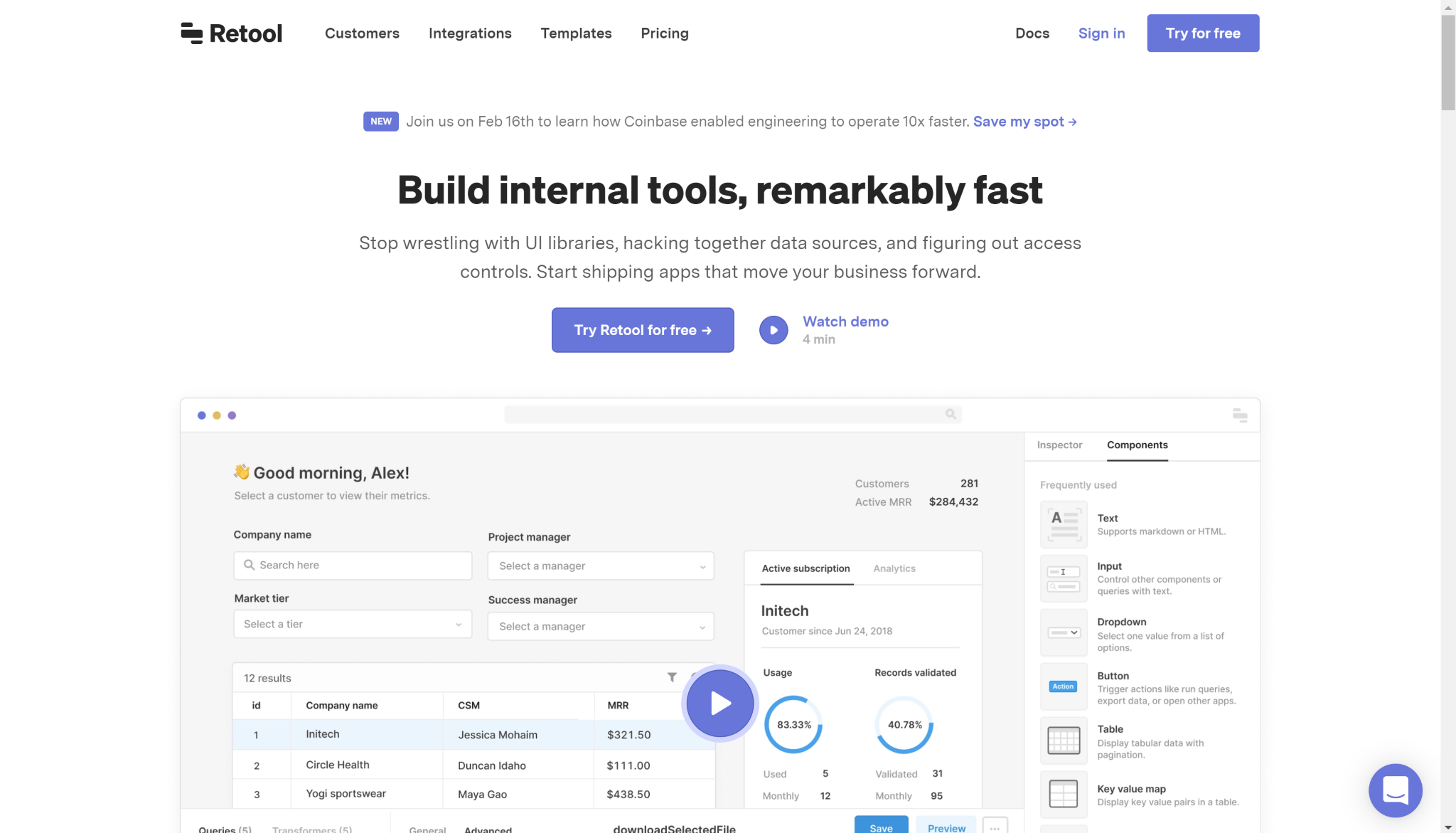
Task: Select the Circle Health row
Action: pyautogui.click(x=473, y=765)
